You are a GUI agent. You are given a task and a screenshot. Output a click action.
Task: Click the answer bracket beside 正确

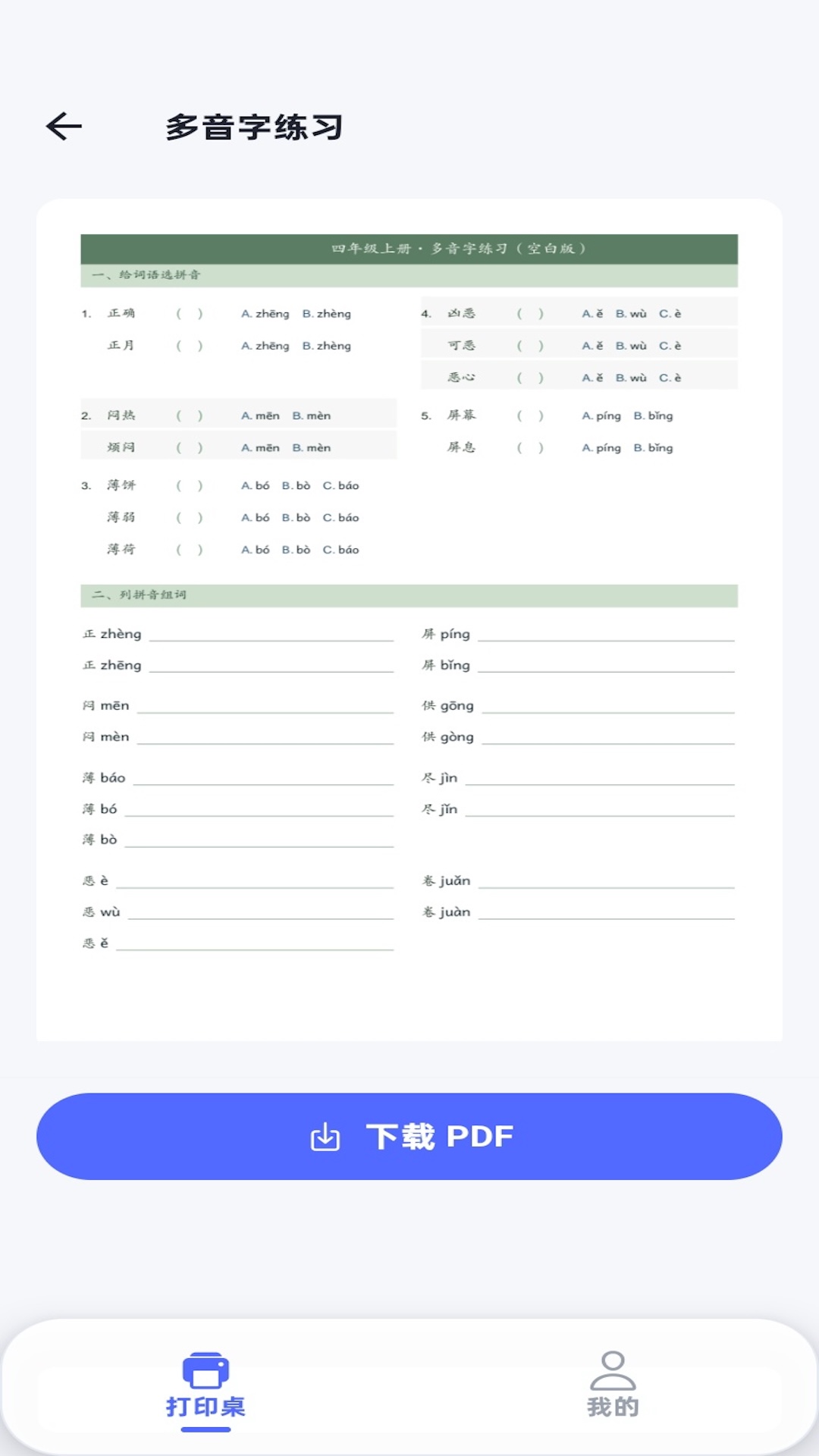pos(190,313)
